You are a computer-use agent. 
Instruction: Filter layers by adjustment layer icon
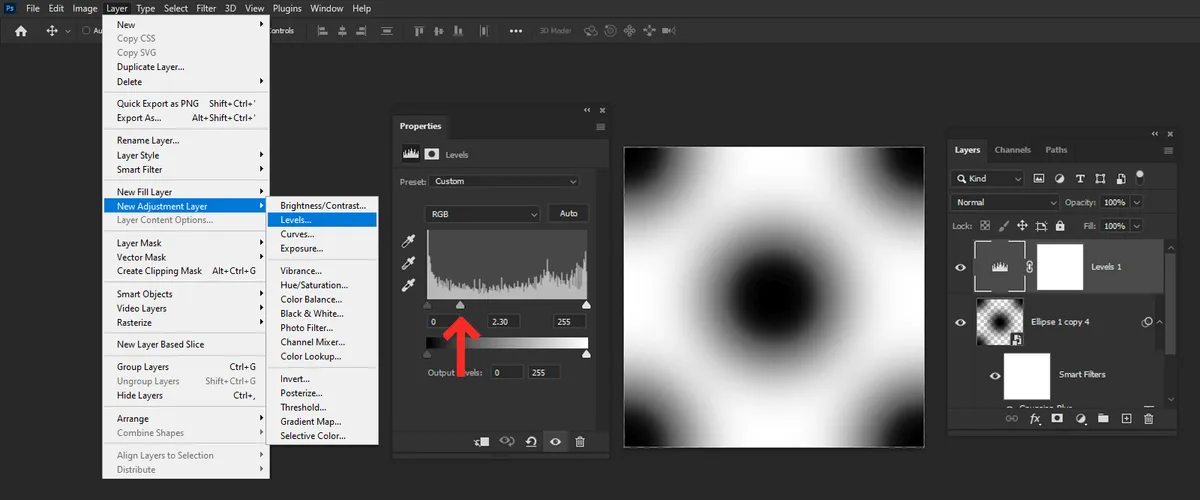1059,178
